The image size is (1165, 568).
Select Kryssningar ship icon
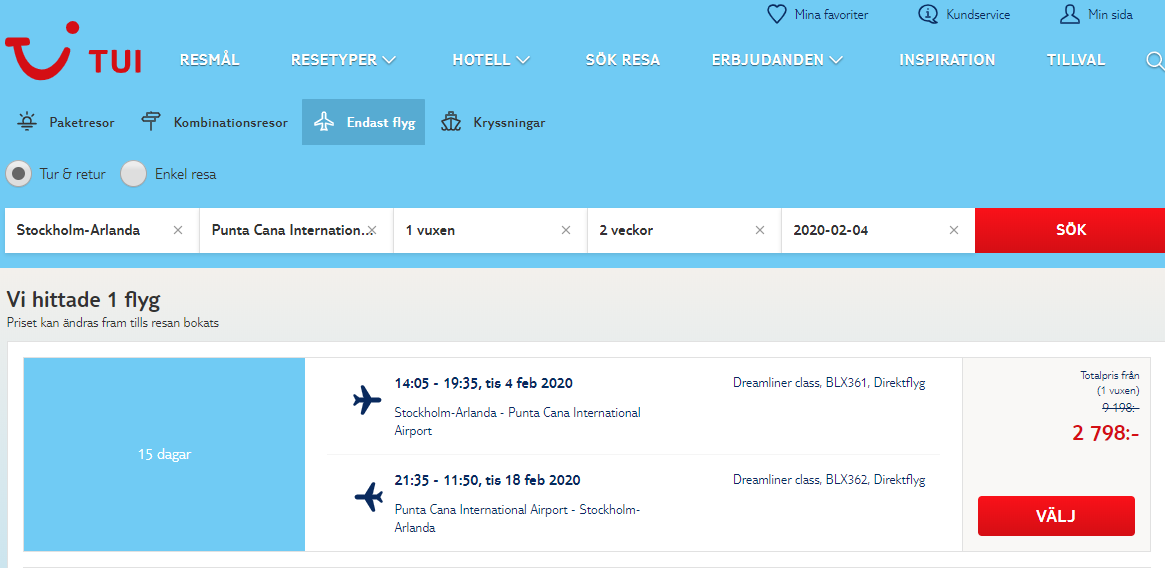click(451, 122)
